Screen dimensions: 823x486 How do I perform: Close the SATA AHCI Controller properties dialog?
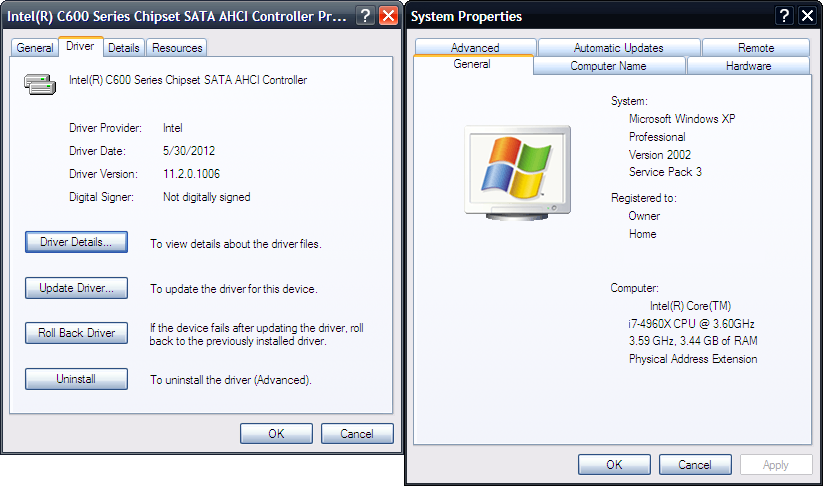[388, 16]
